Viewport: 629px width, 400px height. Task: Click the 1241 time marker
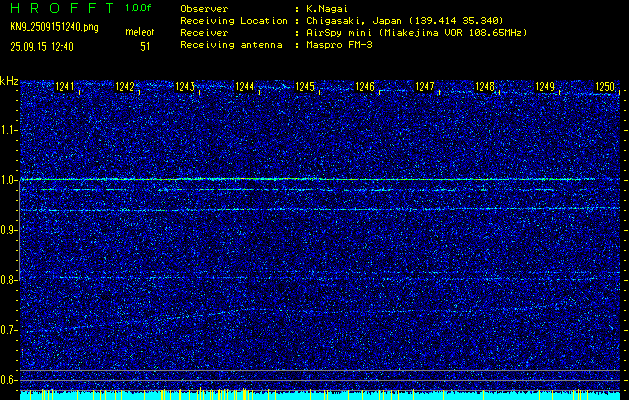(x=65, y=87)
